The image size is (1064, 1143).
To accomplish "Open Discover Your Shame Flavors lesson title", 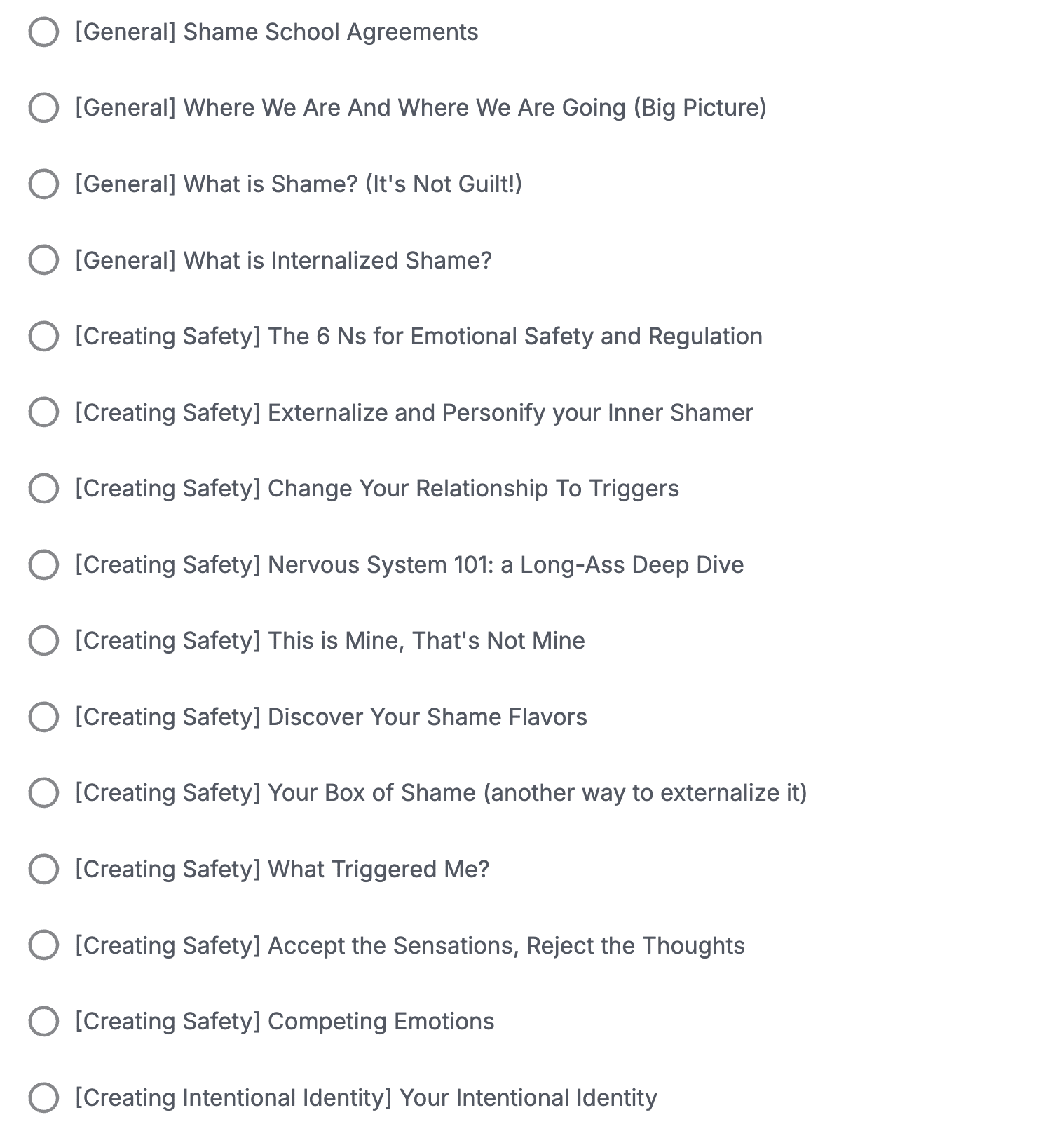I will 331,717.
